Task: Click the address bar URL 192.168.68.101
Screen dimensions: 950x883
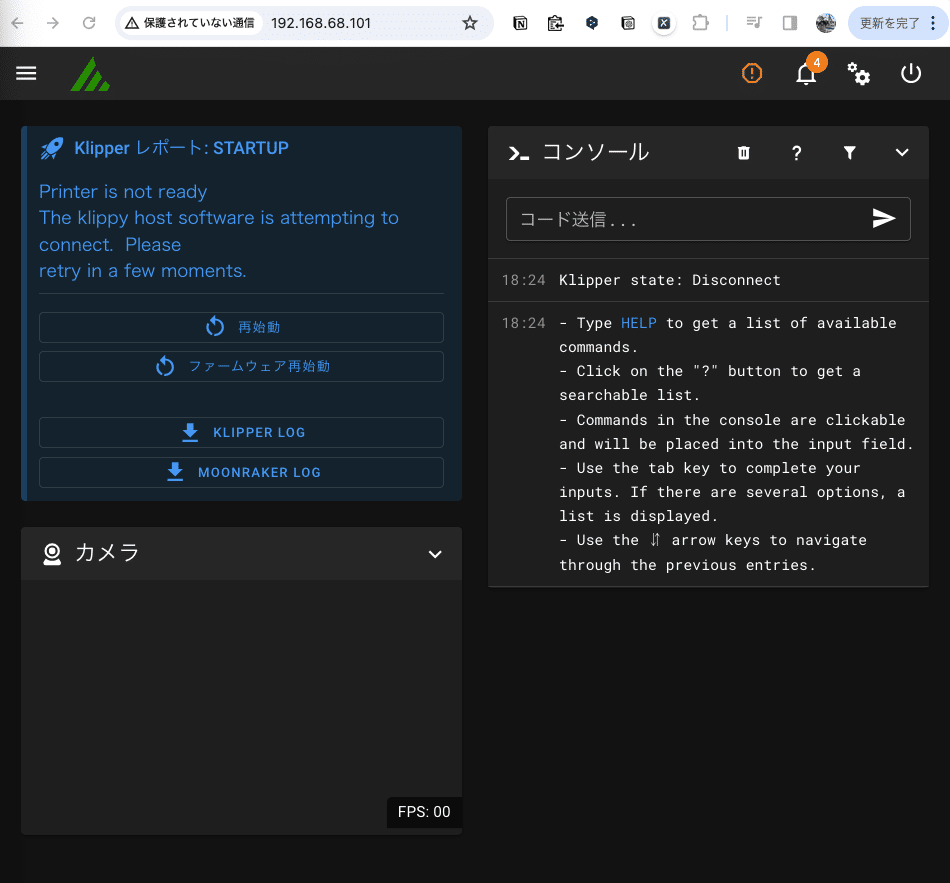Action: [x=321, y=23]
